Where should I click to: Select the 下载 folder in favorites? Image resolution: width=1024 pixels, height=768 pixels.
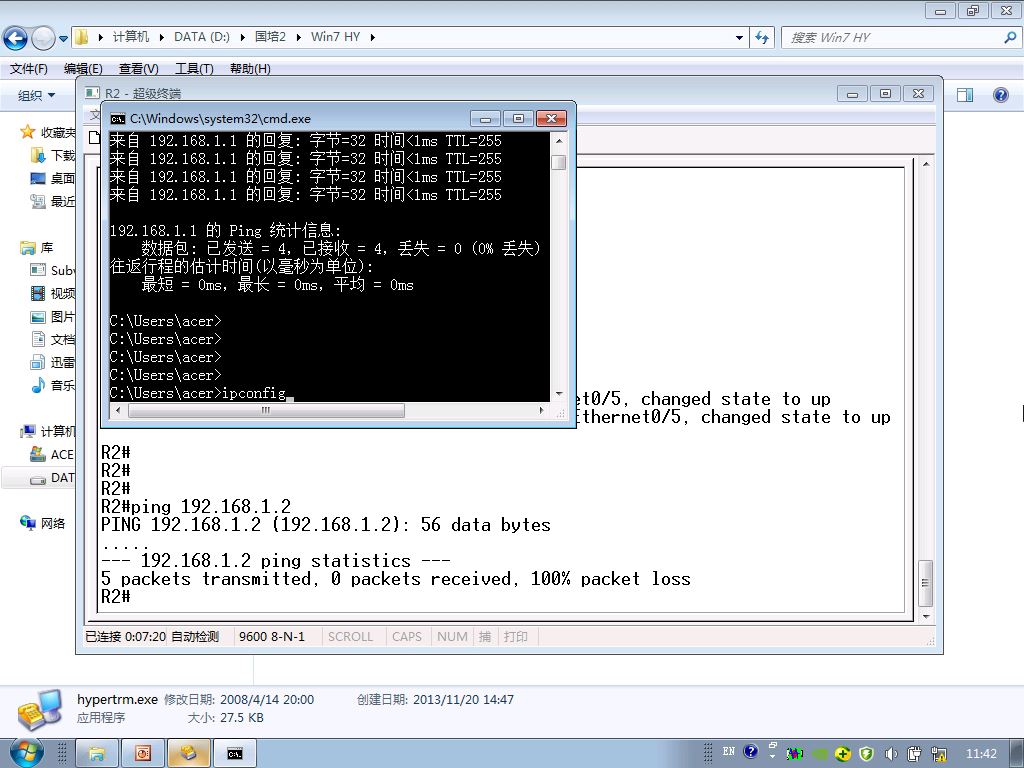[63, 155]
